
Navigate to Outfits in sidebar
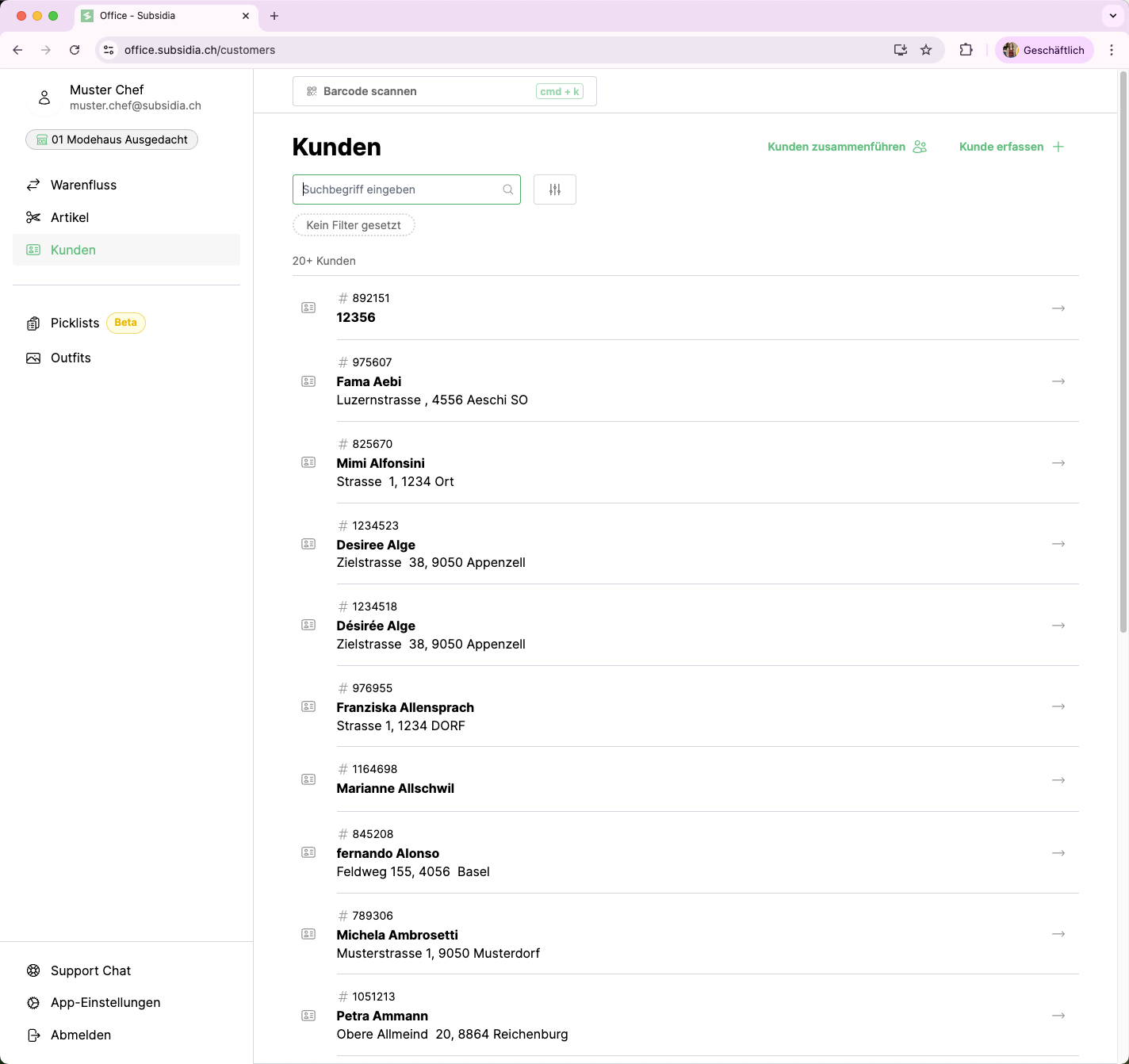(x=71, y=358)
